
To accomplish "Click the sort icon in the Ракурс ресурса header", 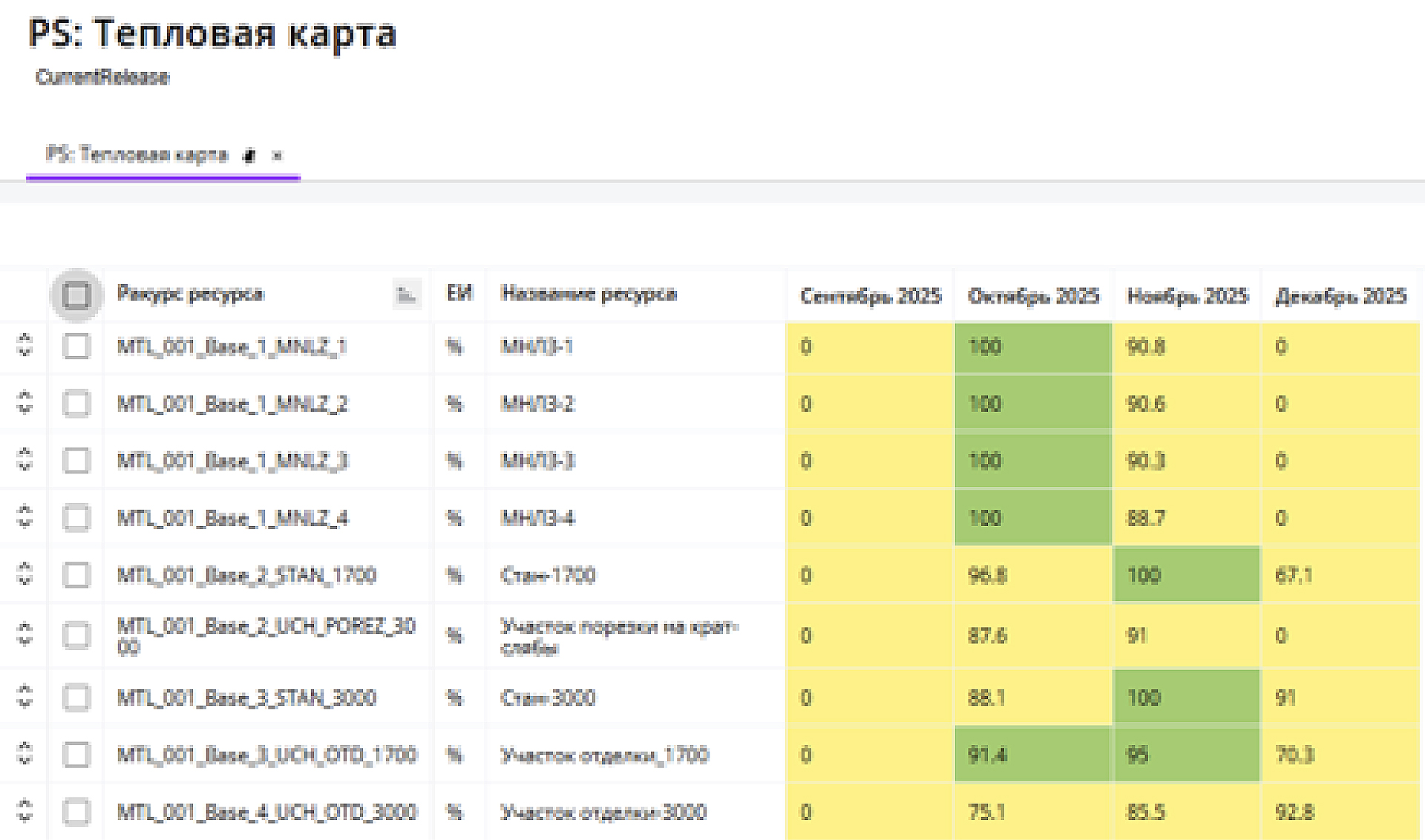I will pos(406,295).
